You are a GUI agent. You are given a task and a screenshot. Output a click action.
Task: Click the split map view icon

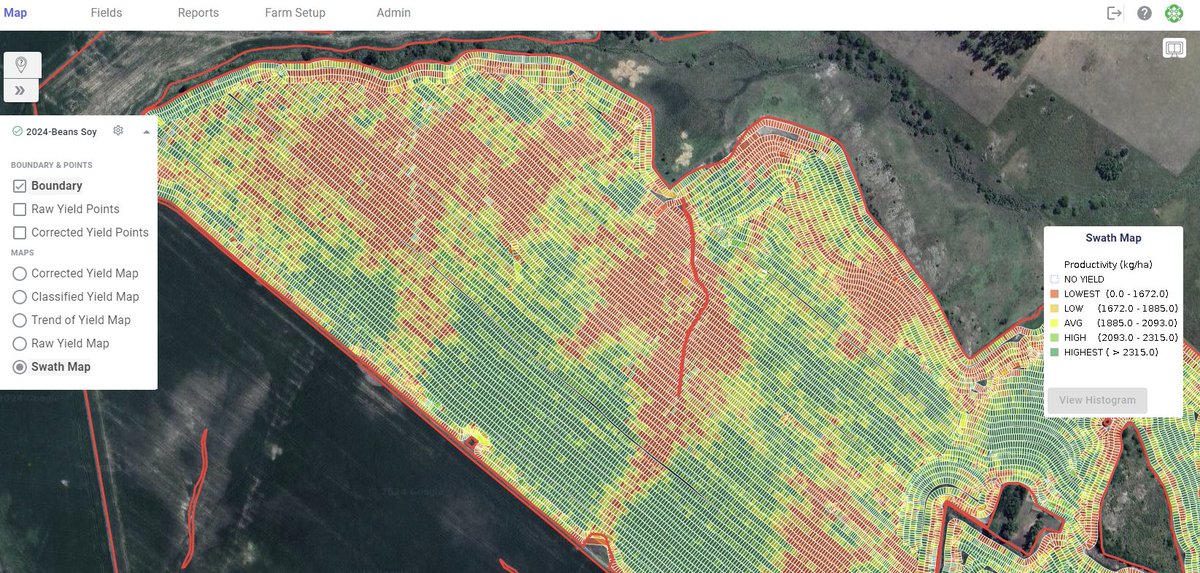pyautogui.click(x=1174, y=48)
